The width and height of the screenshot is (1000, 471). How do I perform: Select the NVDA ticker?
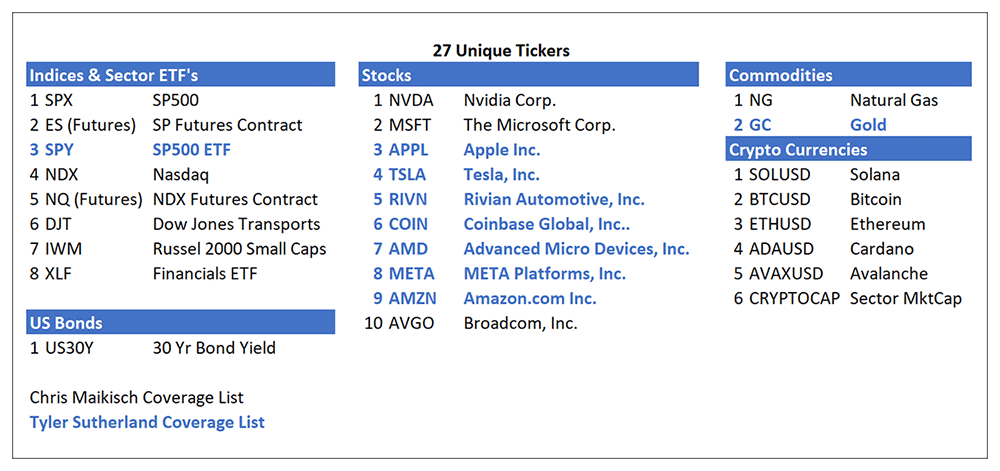[x=412, y=100]
